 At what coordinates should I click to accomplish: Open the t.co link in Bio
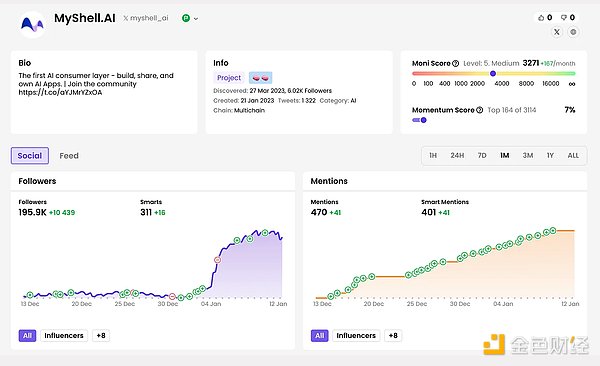click(x=60, y=92)
